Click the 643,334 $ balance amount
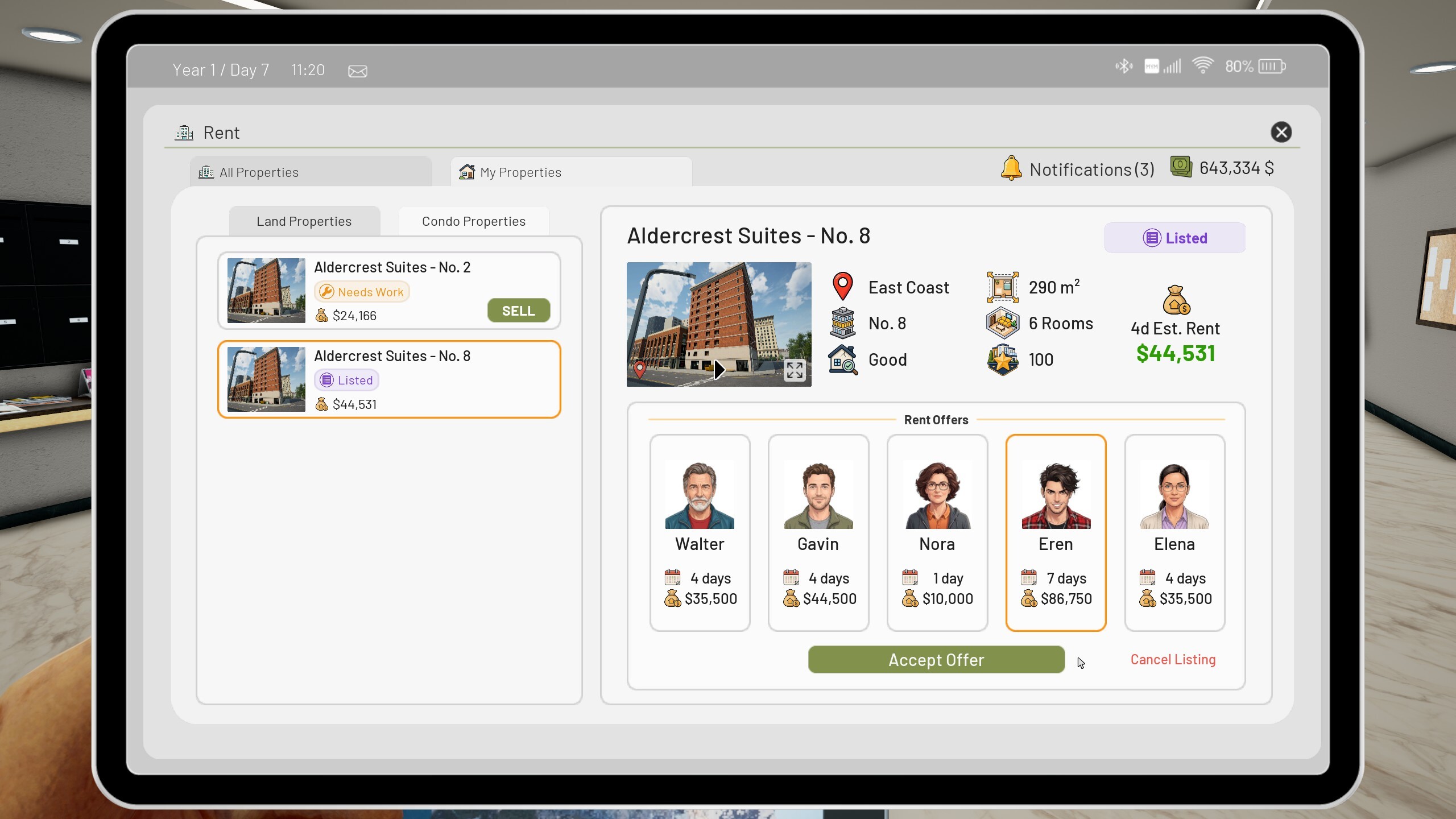Viewport: 1456px width, 819px height. pos(1236,168)
